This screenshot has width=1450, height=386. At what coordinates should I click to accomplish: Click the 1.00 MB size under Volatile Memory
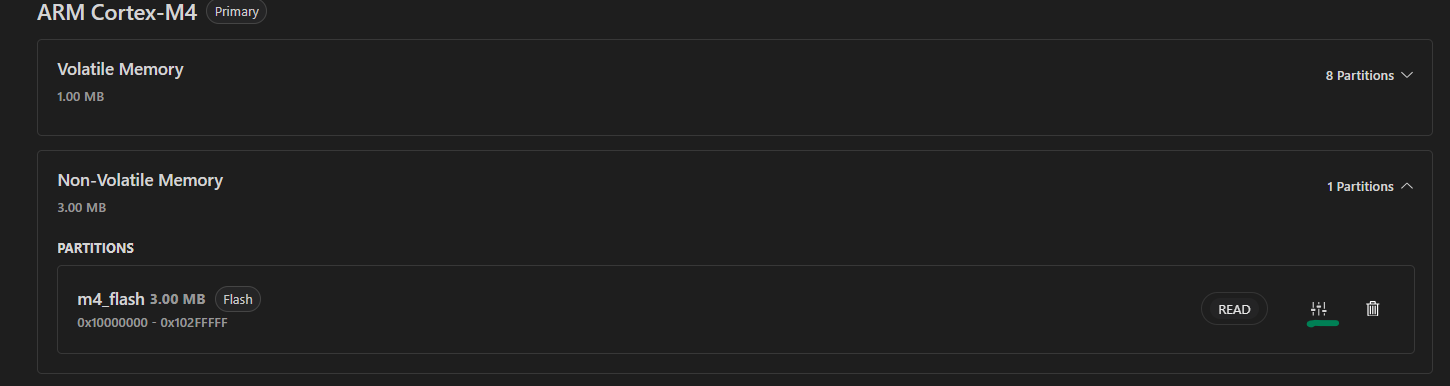click(x=81, y=97)
